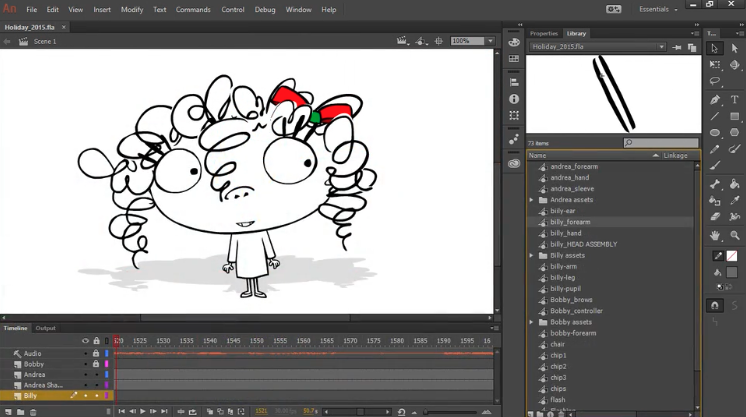Toggle lock on Audio layer
Viewport: 746px width, 417px height.
pyautogui.click(x=96, y=353)
